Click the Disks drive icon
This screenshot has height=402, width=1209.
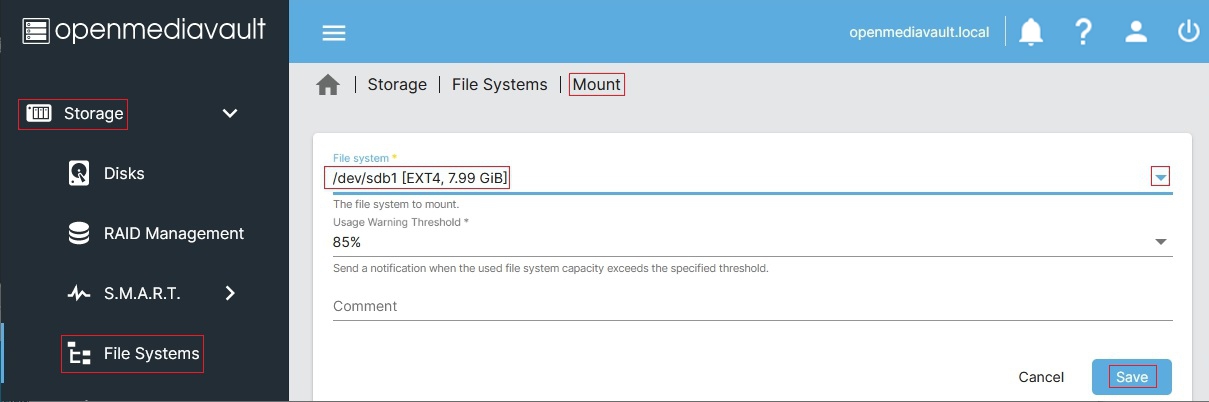click(x=79, y=174)
